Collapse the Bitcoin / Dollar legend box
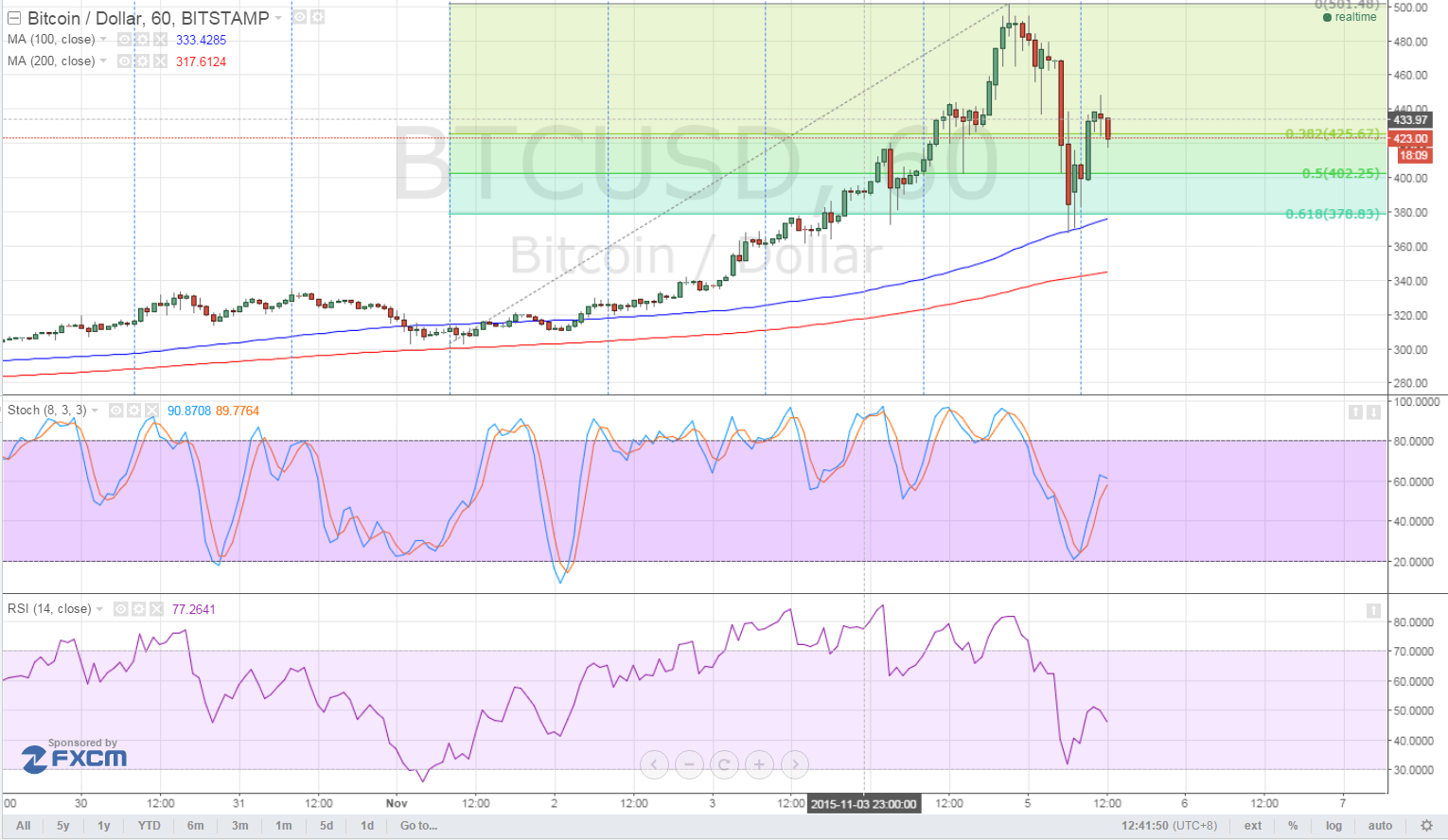 pyautogui.click(x=13, y=18)
